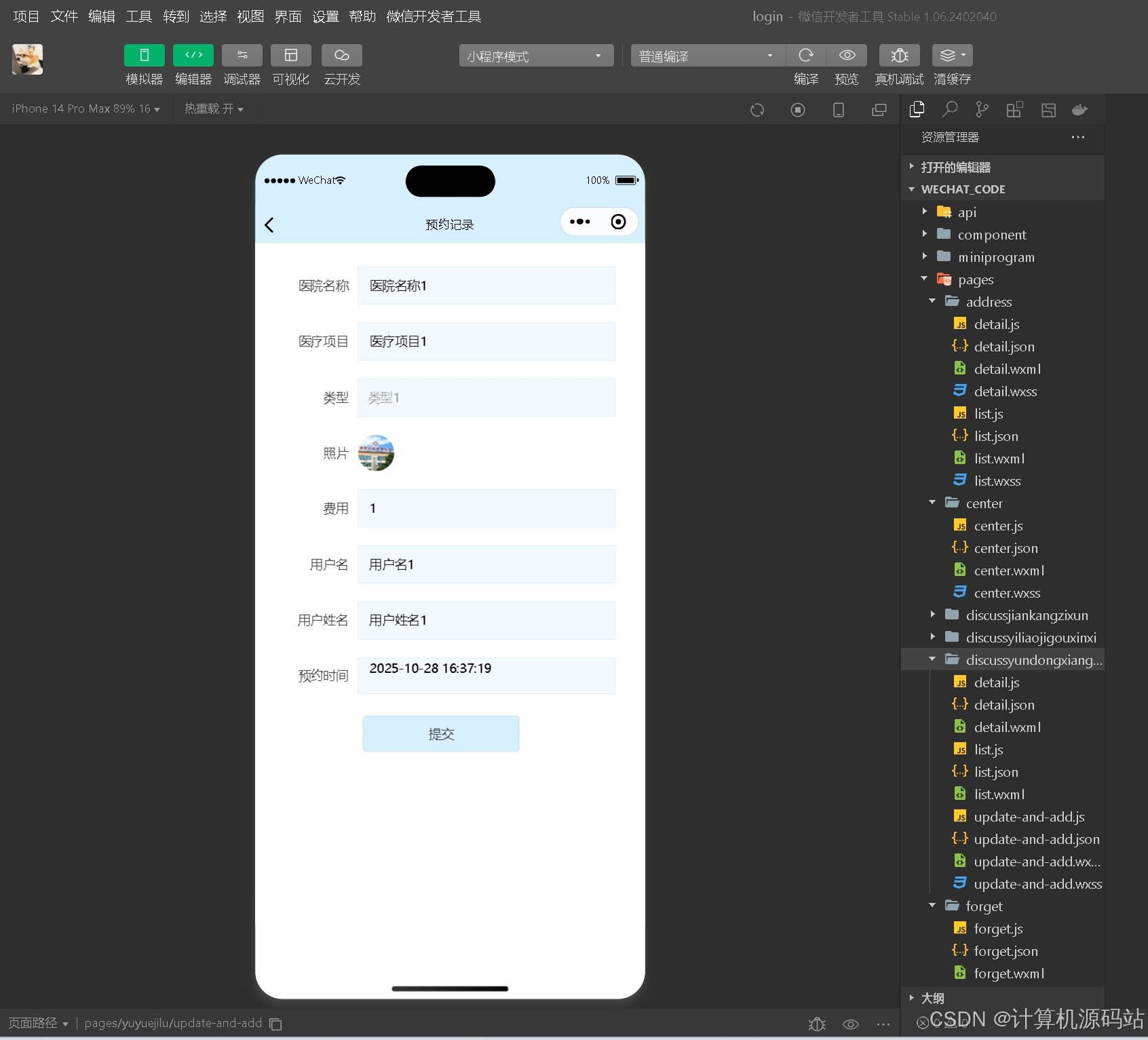Image resolution: width=1148 pixels, height=1040 pixels.
Task: Open the 云开发 cloud development button
Action: click(342, 56)
